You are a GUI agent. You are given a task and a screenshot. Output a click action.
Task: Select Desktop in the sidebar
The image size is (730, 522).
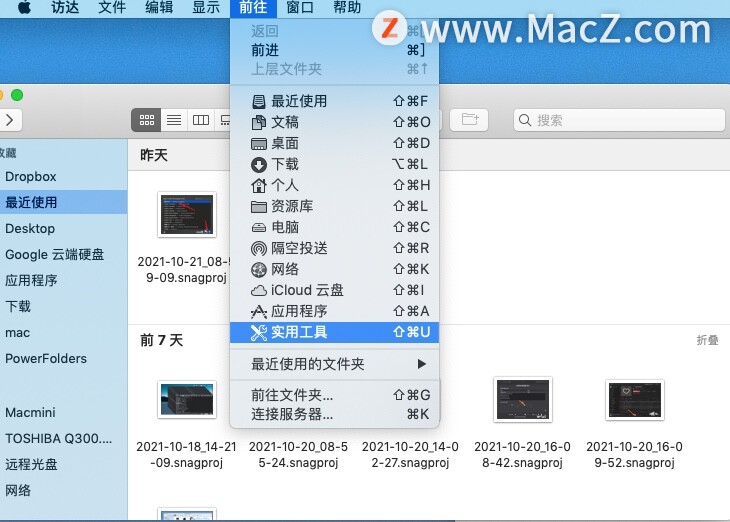63,228
